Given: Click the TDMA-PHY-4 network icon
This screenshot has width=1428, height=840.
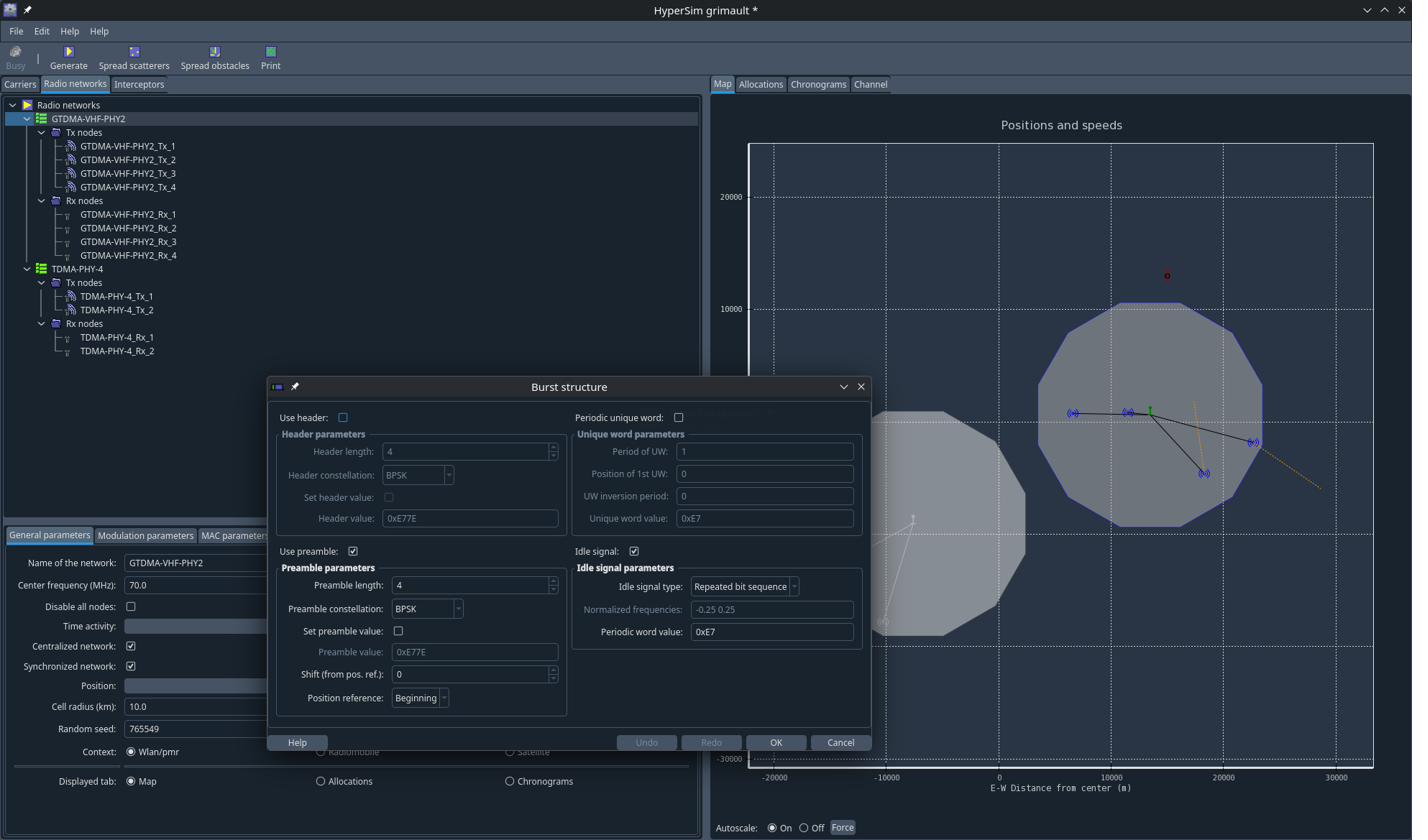Looking at the screenshot, I should point(42,269).
